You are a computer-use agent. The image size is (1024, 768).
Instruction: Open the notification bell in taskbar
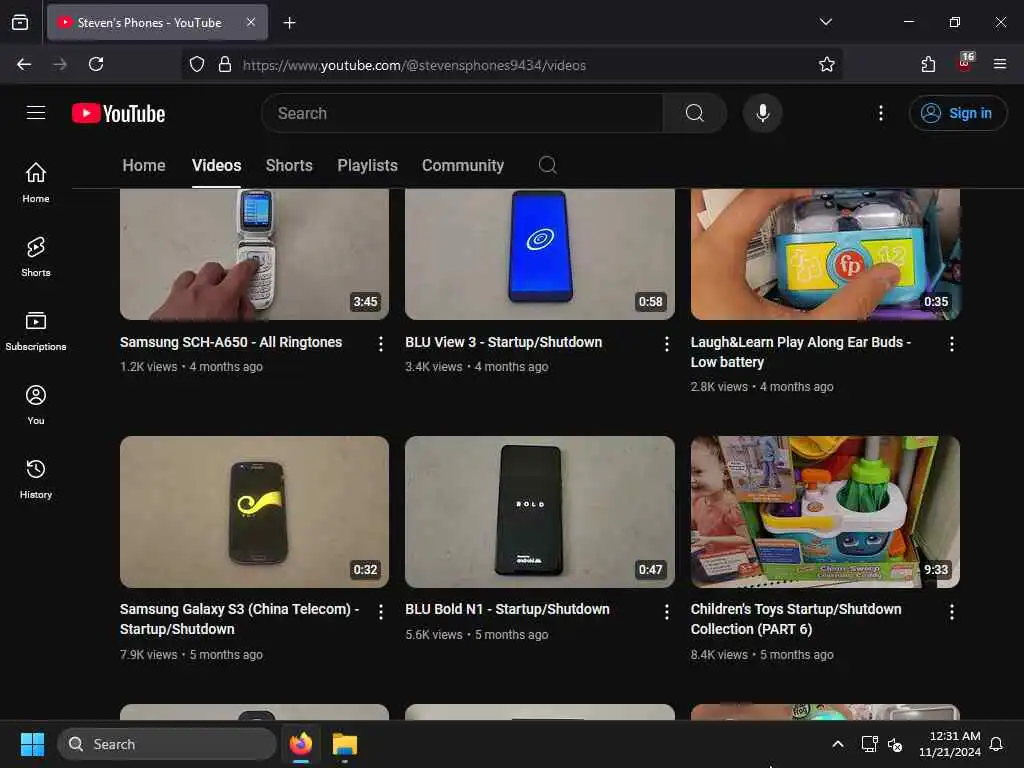[996, 744]
